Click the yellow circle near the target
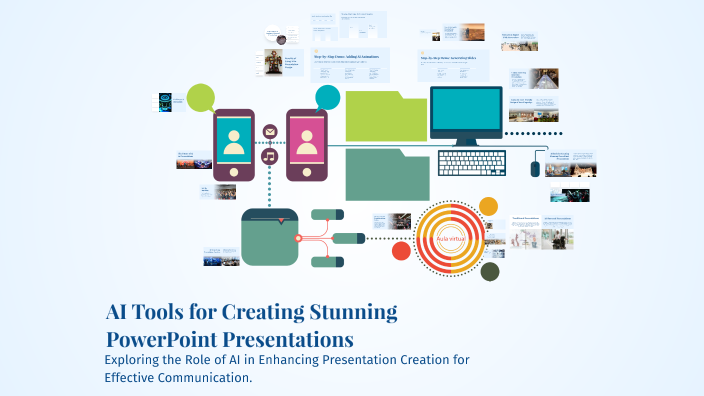The image size is (704, 396). click(x=488, y=207)
